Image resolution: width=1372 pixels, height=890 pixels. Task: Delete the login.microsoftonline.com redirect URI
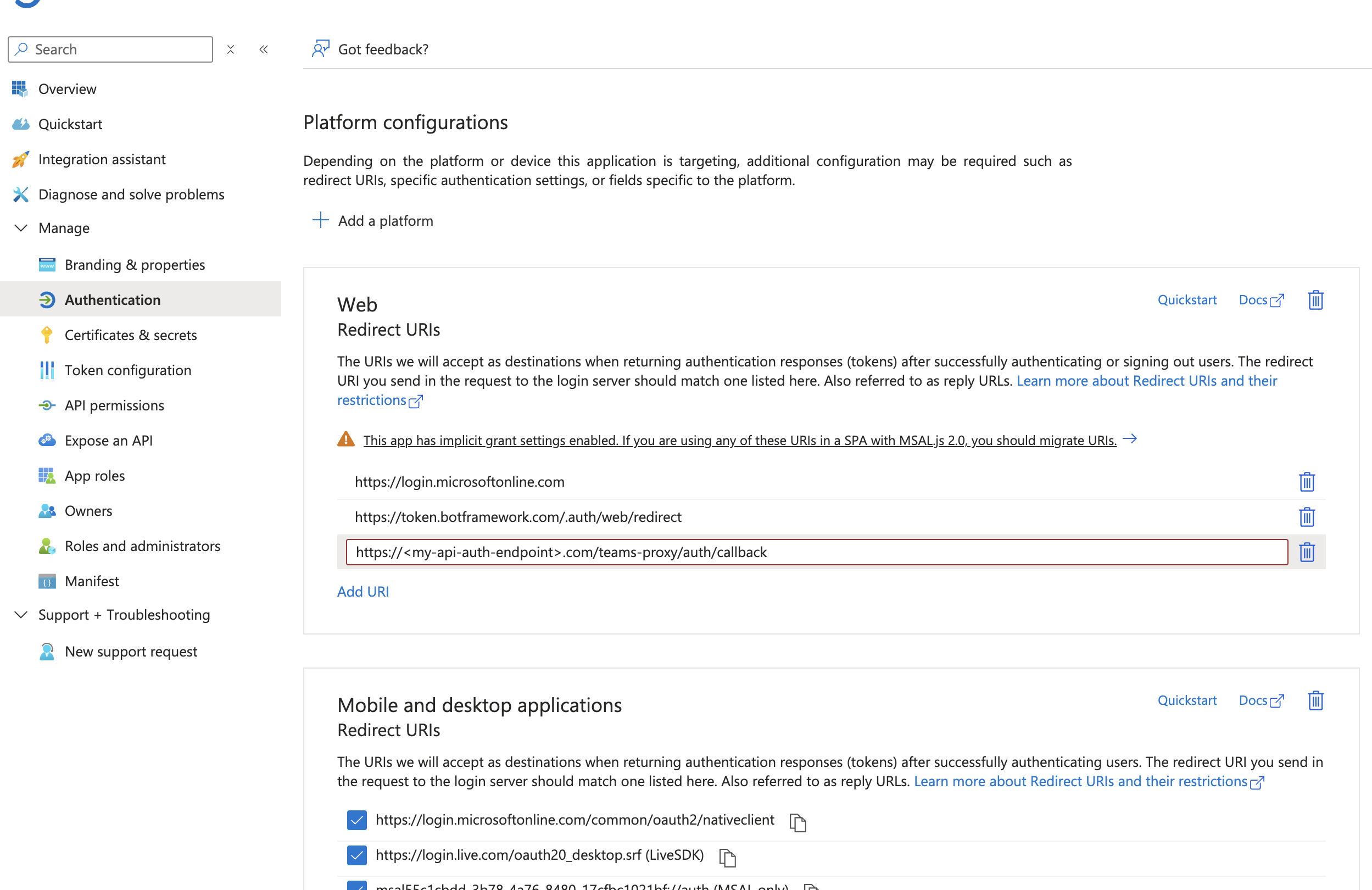click(x=1306, y=482)
